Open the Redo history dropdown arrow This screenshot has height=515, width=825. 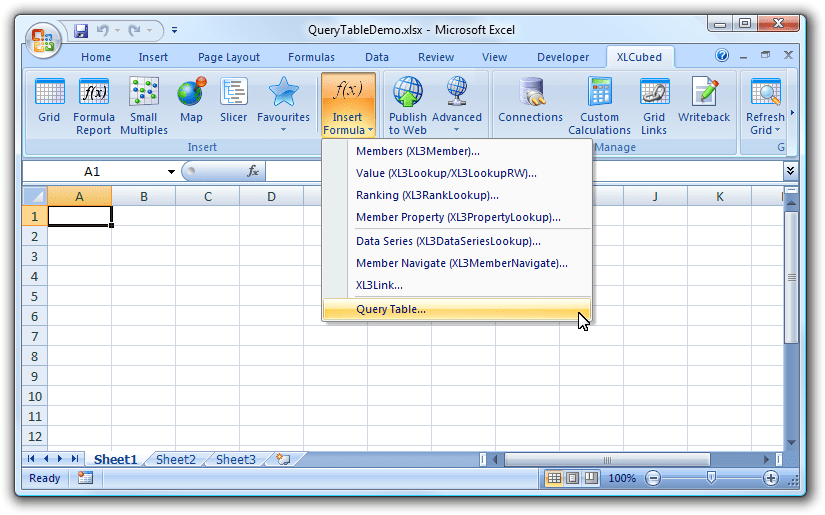coord(150,31)
